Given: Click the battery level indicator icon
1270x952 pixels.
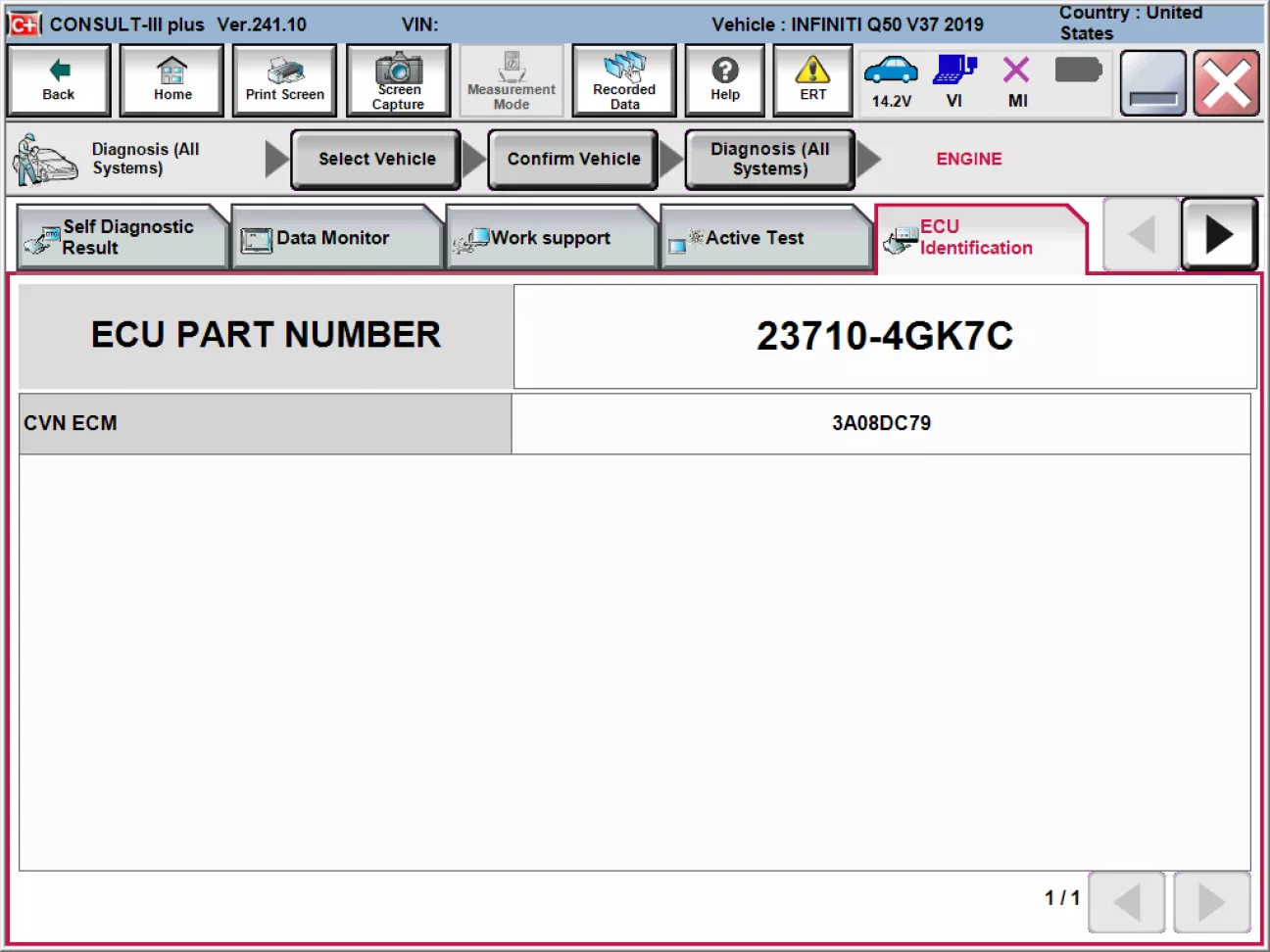Looking at the screenshot, I should 1079,70.
